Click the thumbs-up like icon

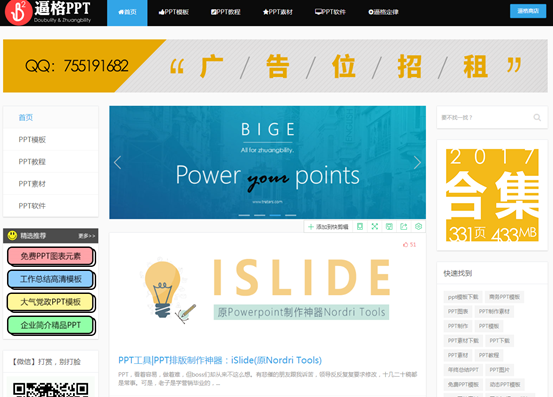[x=406, y=245]
